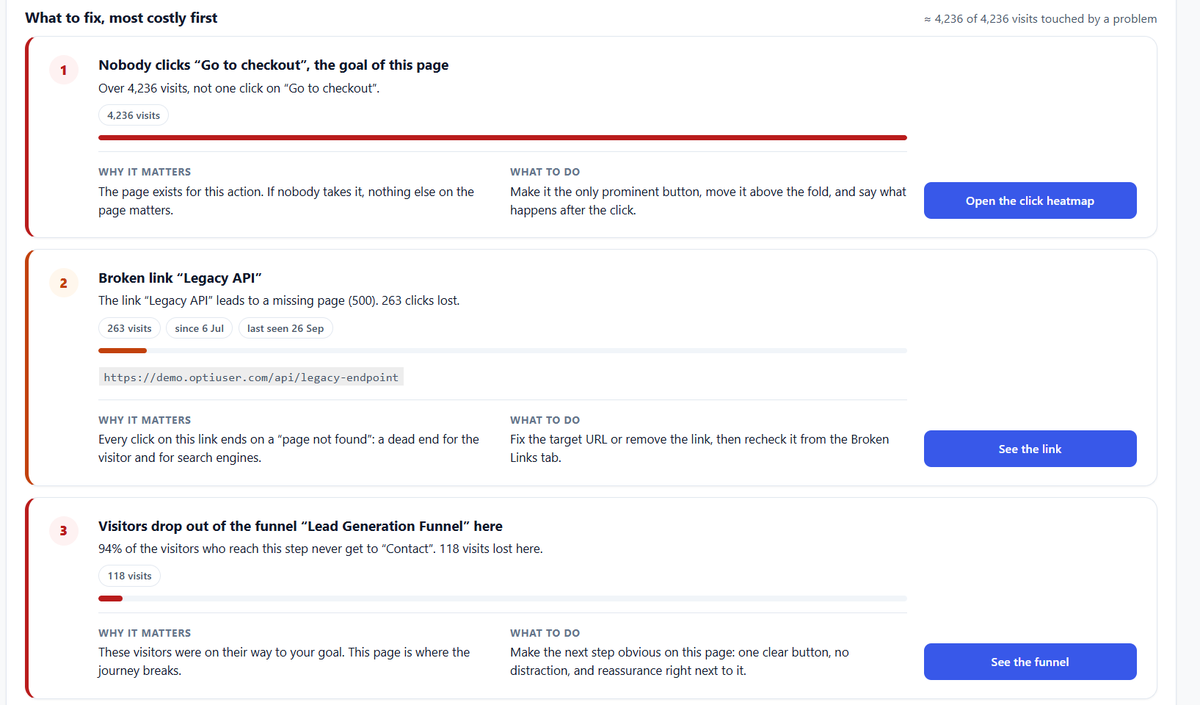The height and width of the screenshot is (705, 1200).
Task: Click text The page exists for this action
Action: (286, 200)
